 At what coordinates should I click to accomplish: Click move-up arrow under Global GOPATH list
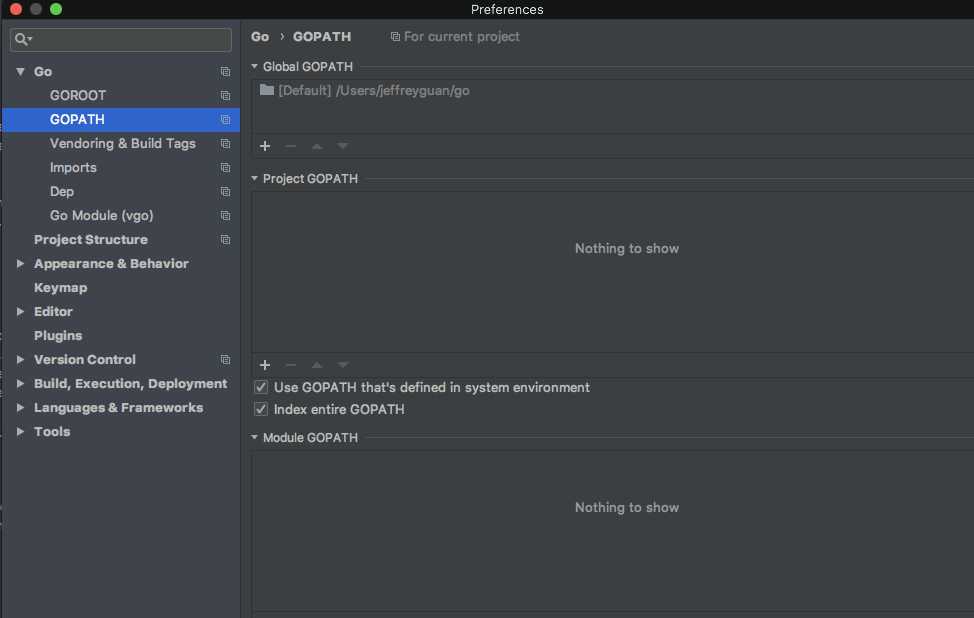[x=317, y=146]
